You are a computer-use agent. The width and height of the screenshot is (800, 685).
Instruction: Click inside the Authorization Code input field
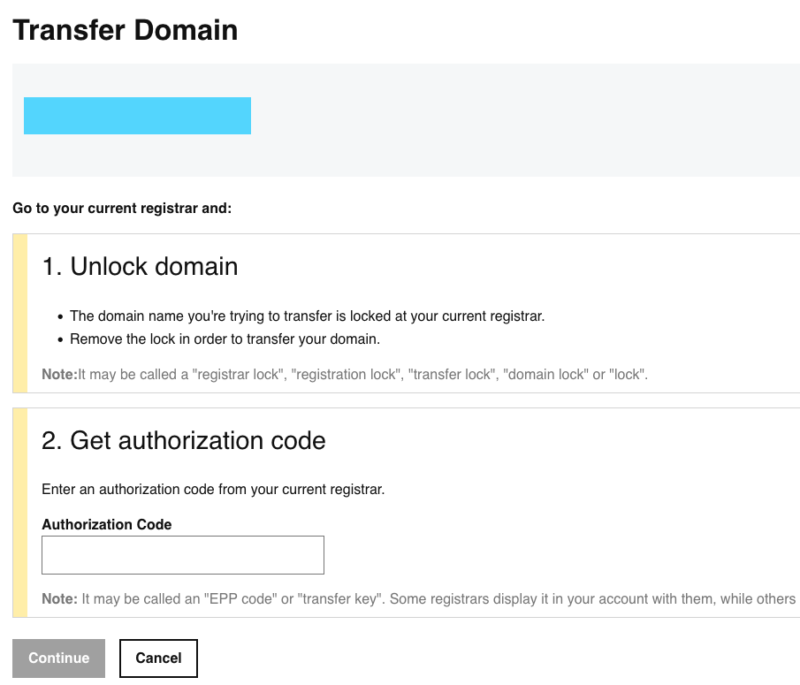[x=182, y=554]
